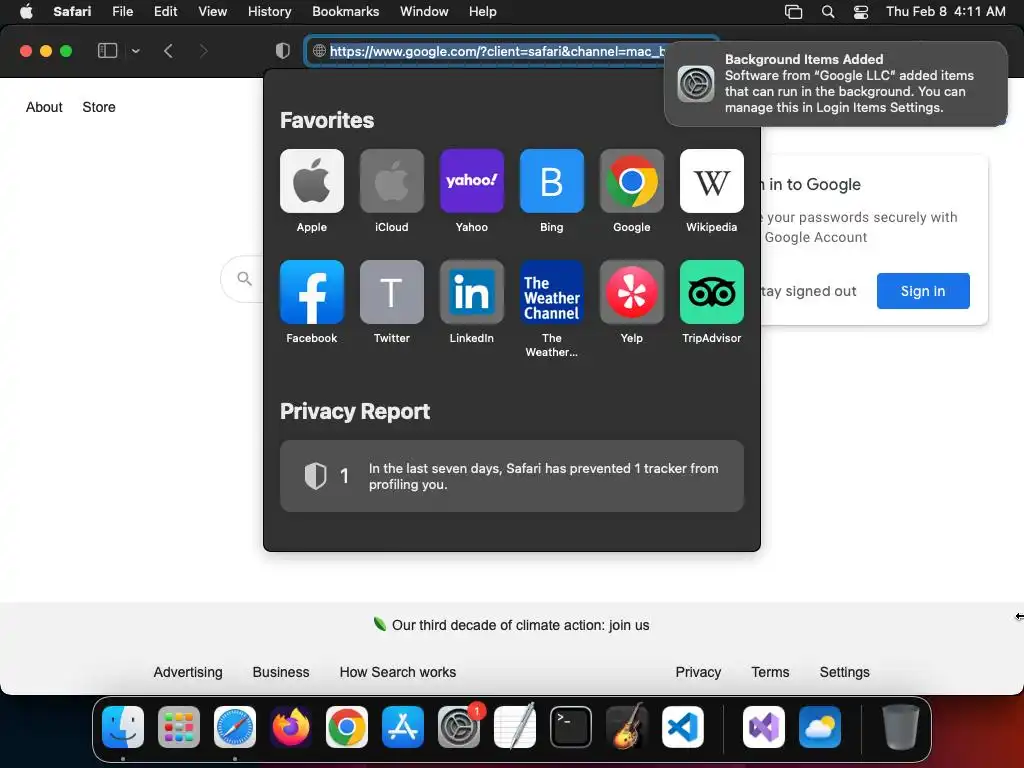Open the View menu
Viewport: 1024px width, 768px height.
(212, 11)
